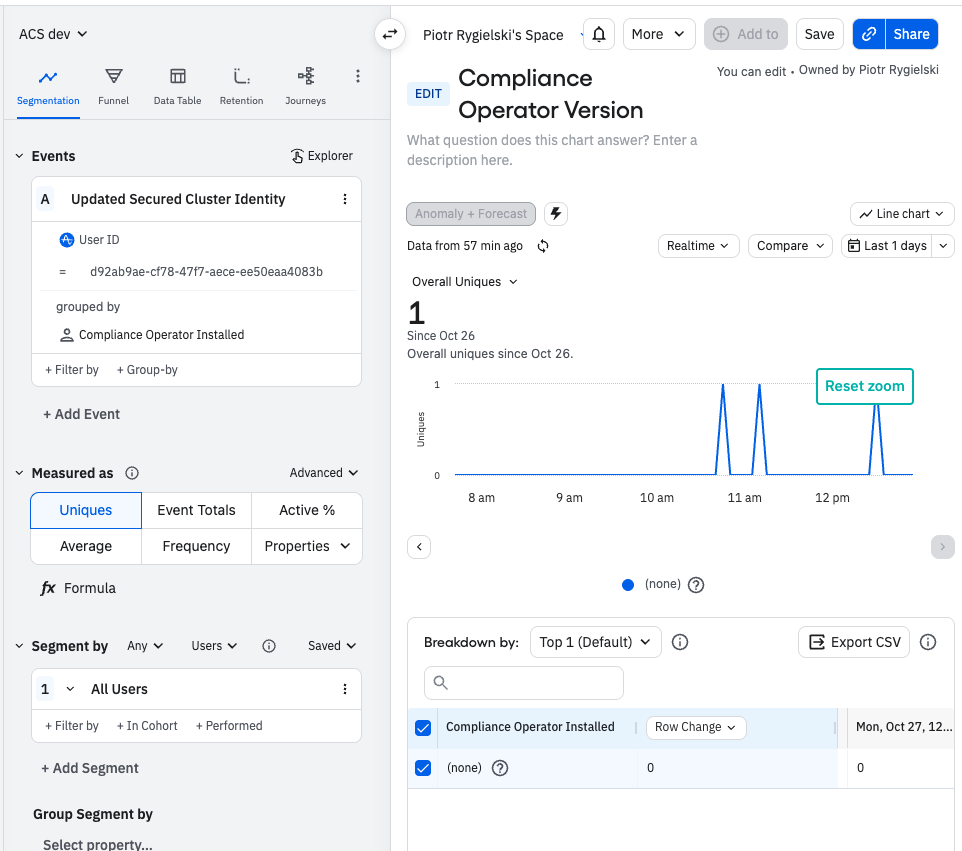
Task: Click the refresh data icon
Action: pos(543,246)
